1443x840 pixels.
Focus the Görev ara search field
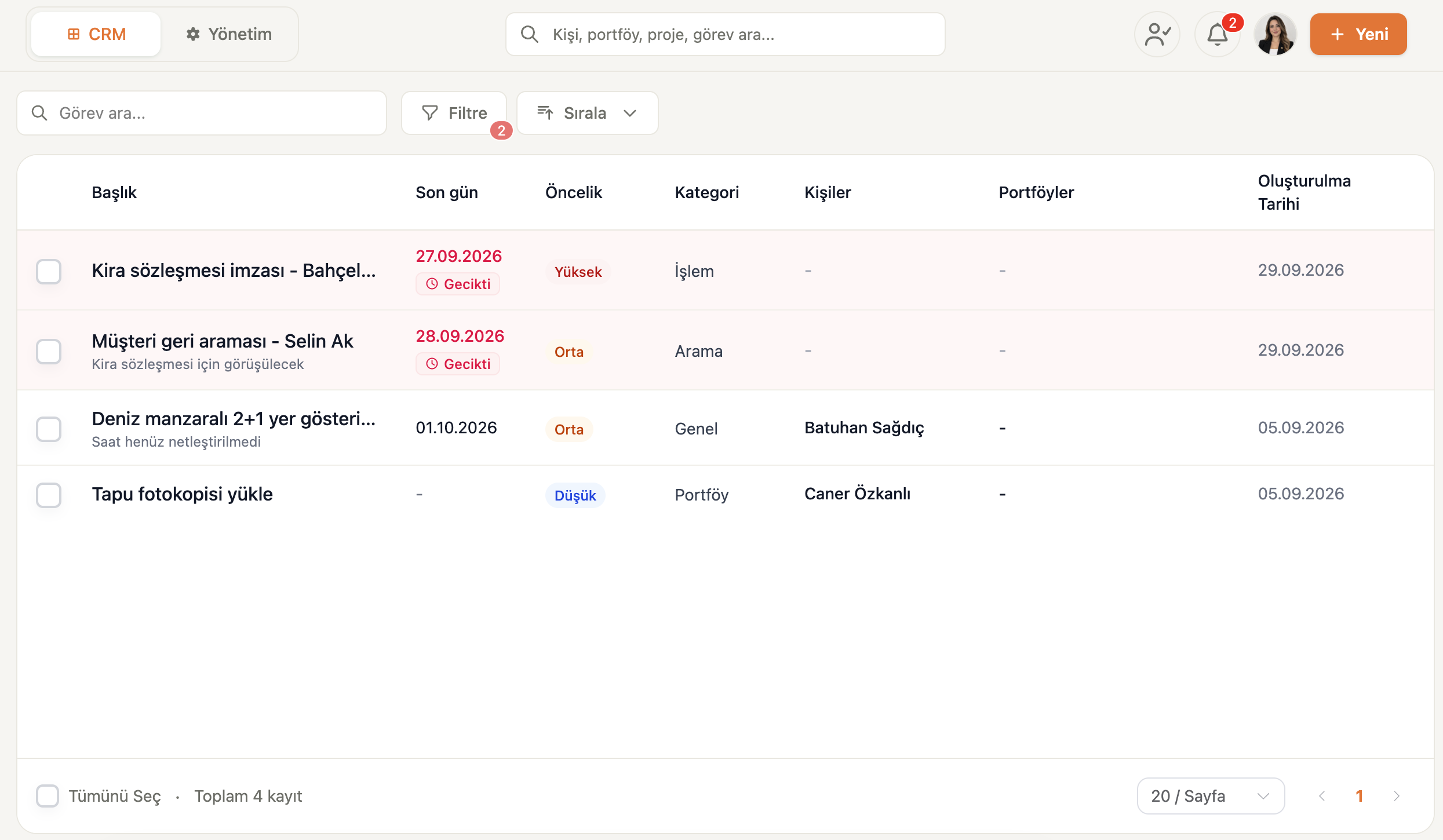tap(202, 113)
